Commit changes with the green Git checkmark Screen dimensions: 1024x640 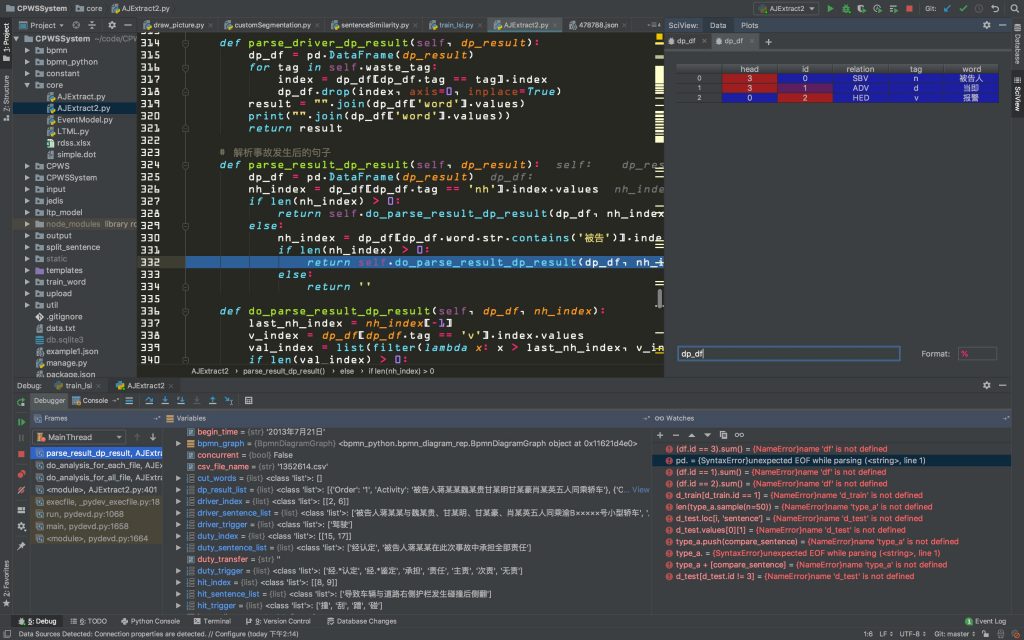963,8
